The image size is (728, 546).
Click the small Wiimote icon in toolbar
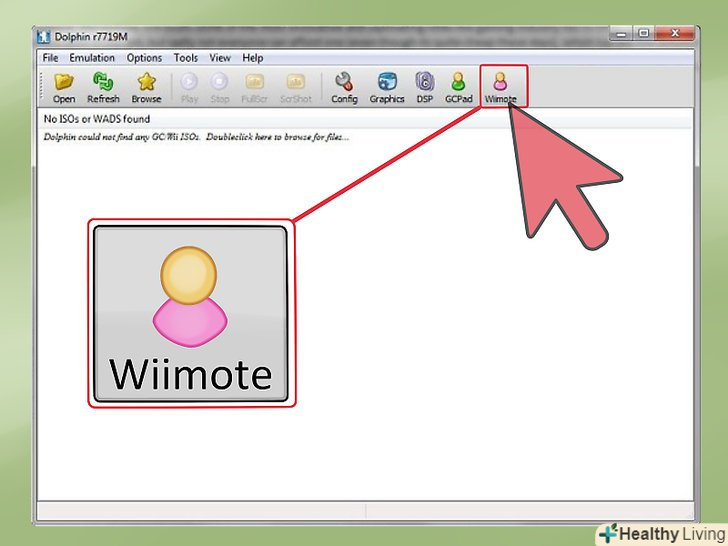pyautogui.click(x=501, y=86)
